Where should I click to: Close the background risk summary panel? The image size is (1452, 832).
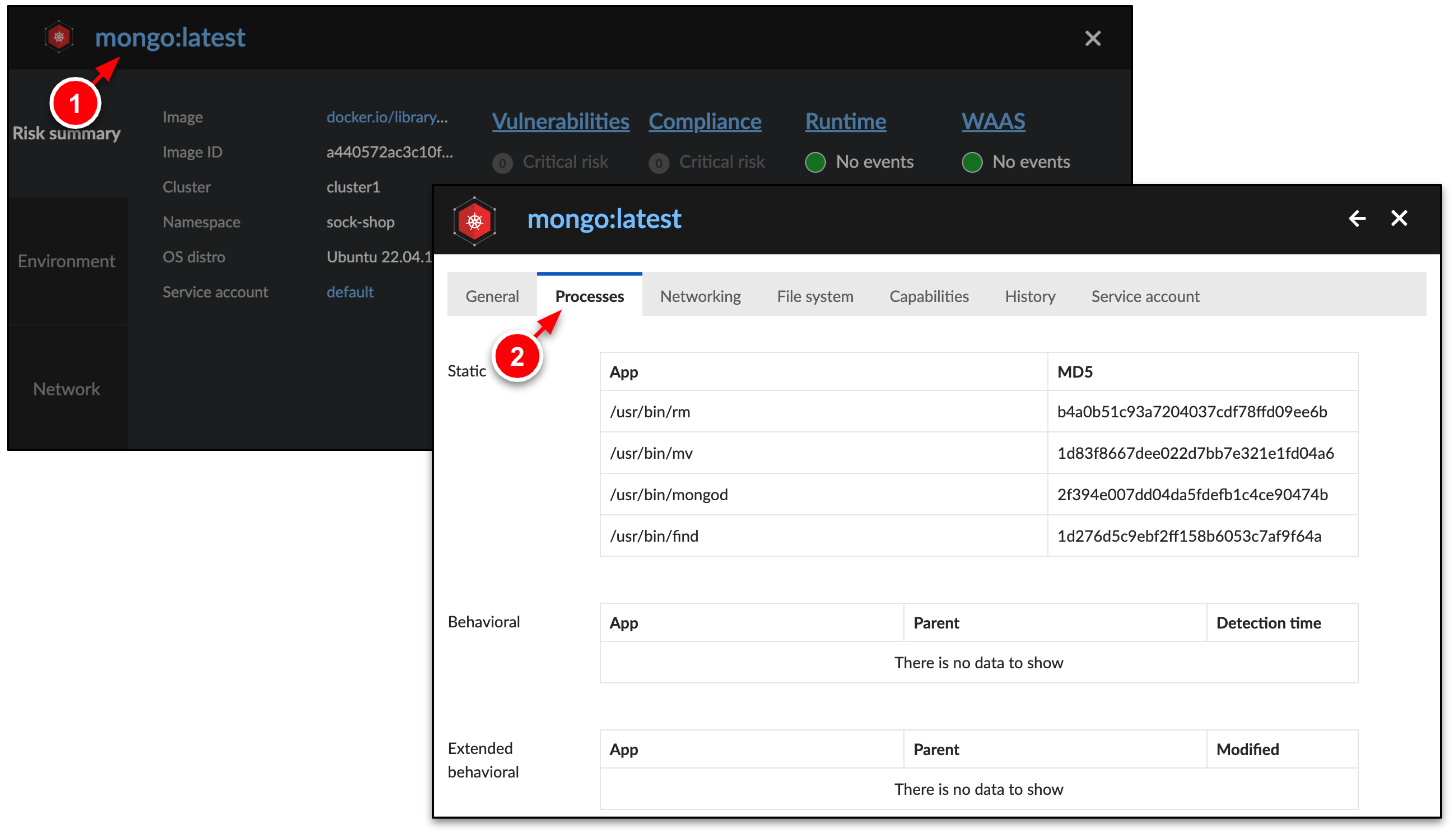pyautogui.click(x=1093, y=38)
